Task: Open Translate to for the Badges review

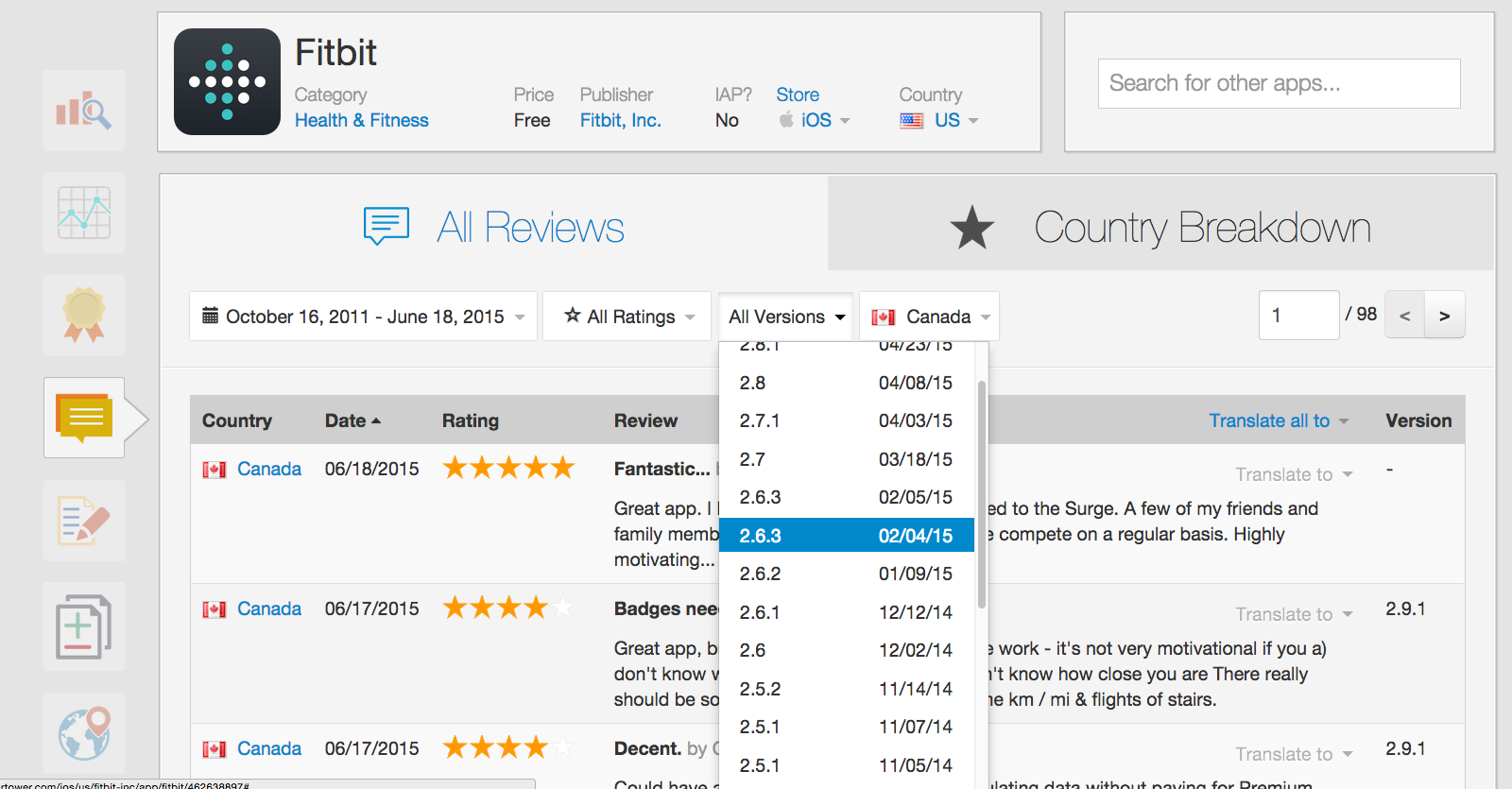Action: [1294, 614]
